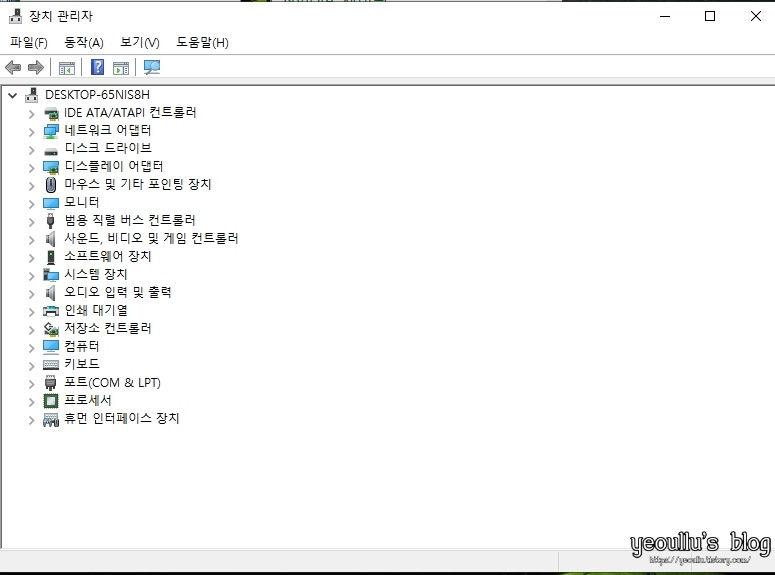775x575 pixels.
Task: Open the 동작(A) menu
Action: click(x=84, y=43)
